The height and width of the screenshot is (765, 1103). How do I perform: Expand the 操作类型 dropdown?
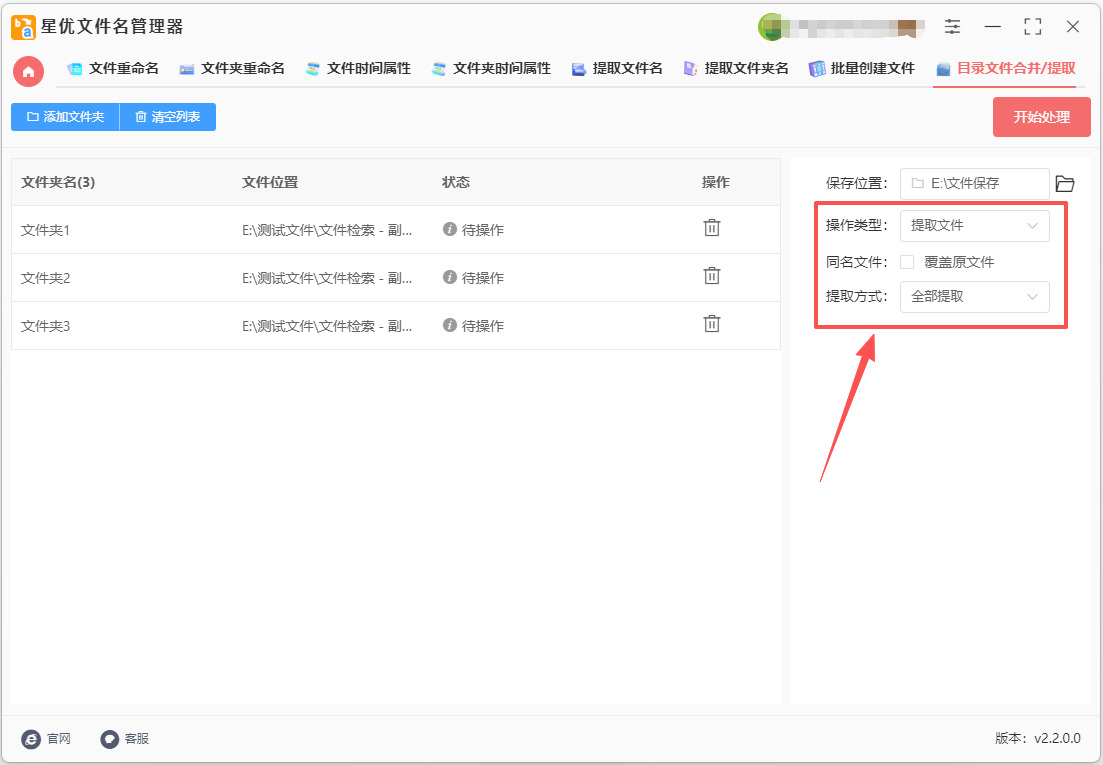point(974,226)
